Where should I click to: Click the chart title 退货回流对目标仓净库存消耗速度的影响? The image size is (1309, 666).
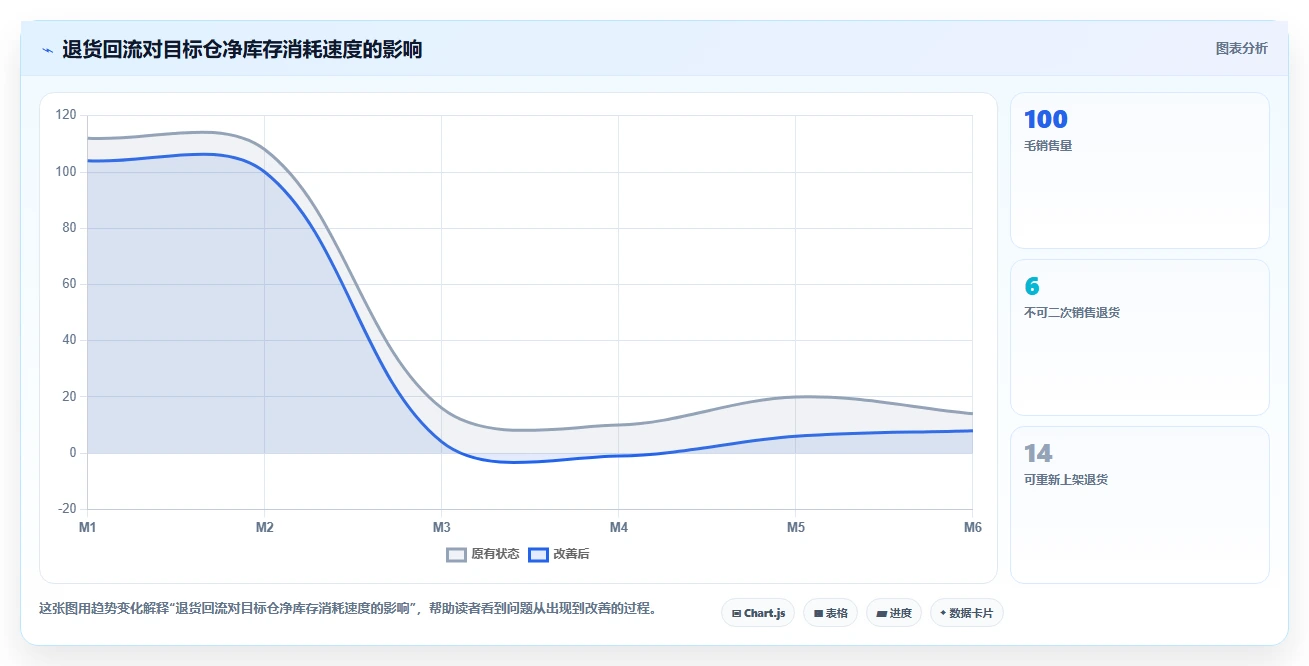point(242,49)
